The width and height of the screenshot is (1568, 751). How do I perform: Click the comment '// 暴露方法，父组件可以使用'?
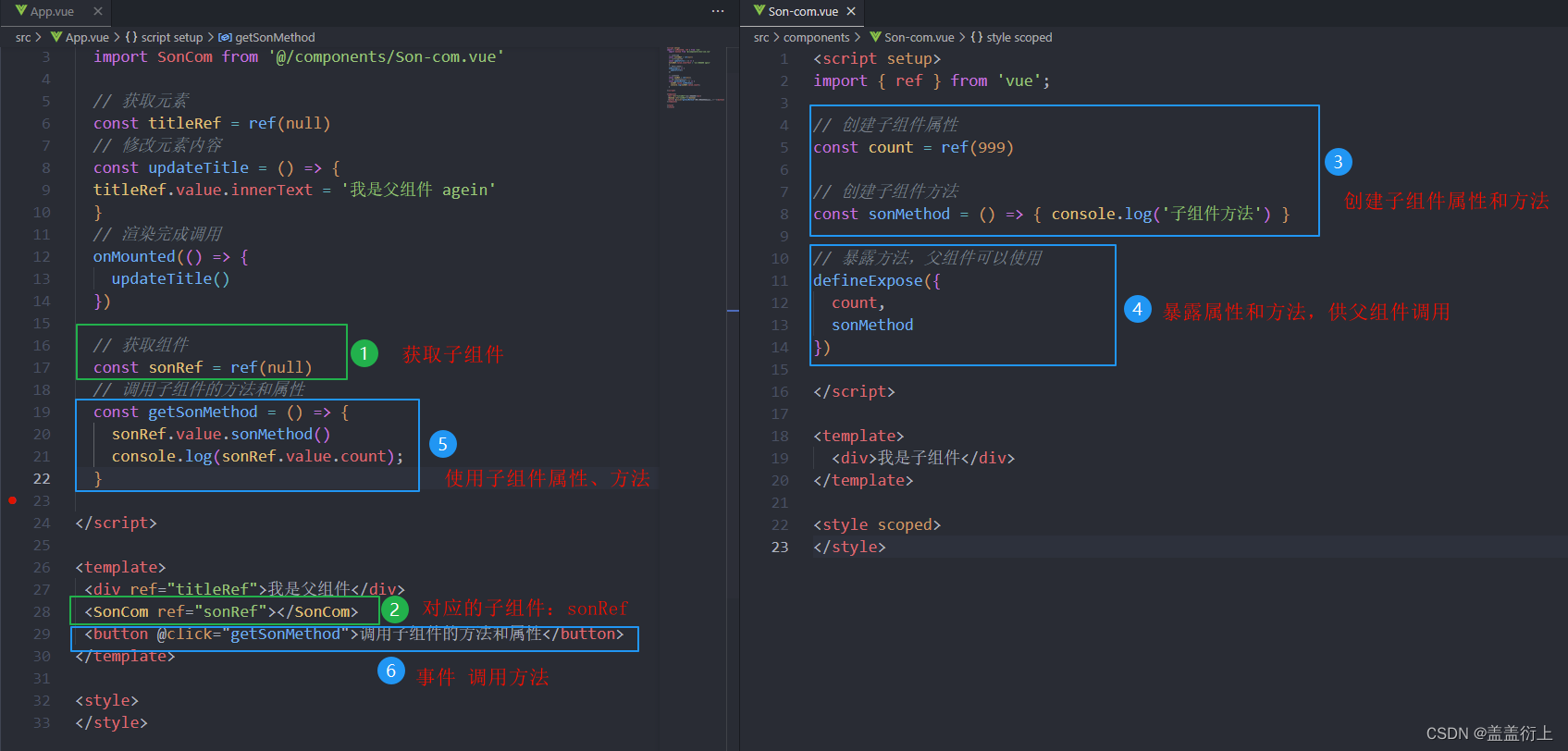pos(928,258)
